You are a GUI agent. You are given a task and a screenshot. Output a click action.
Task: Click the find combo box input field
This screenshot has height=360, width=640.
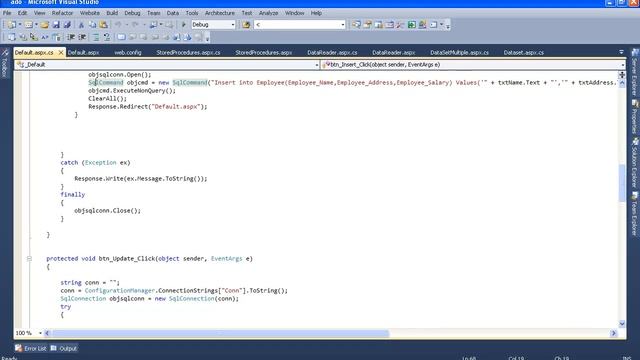click(297, 25)
